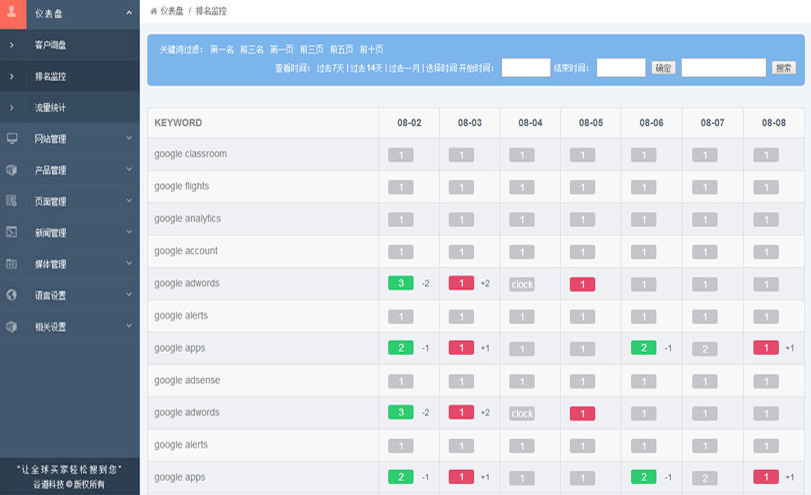This screenshot has height=495, width=811.
Task: Click the arrow icon before 排名监控
Action: tap(12, 77)
